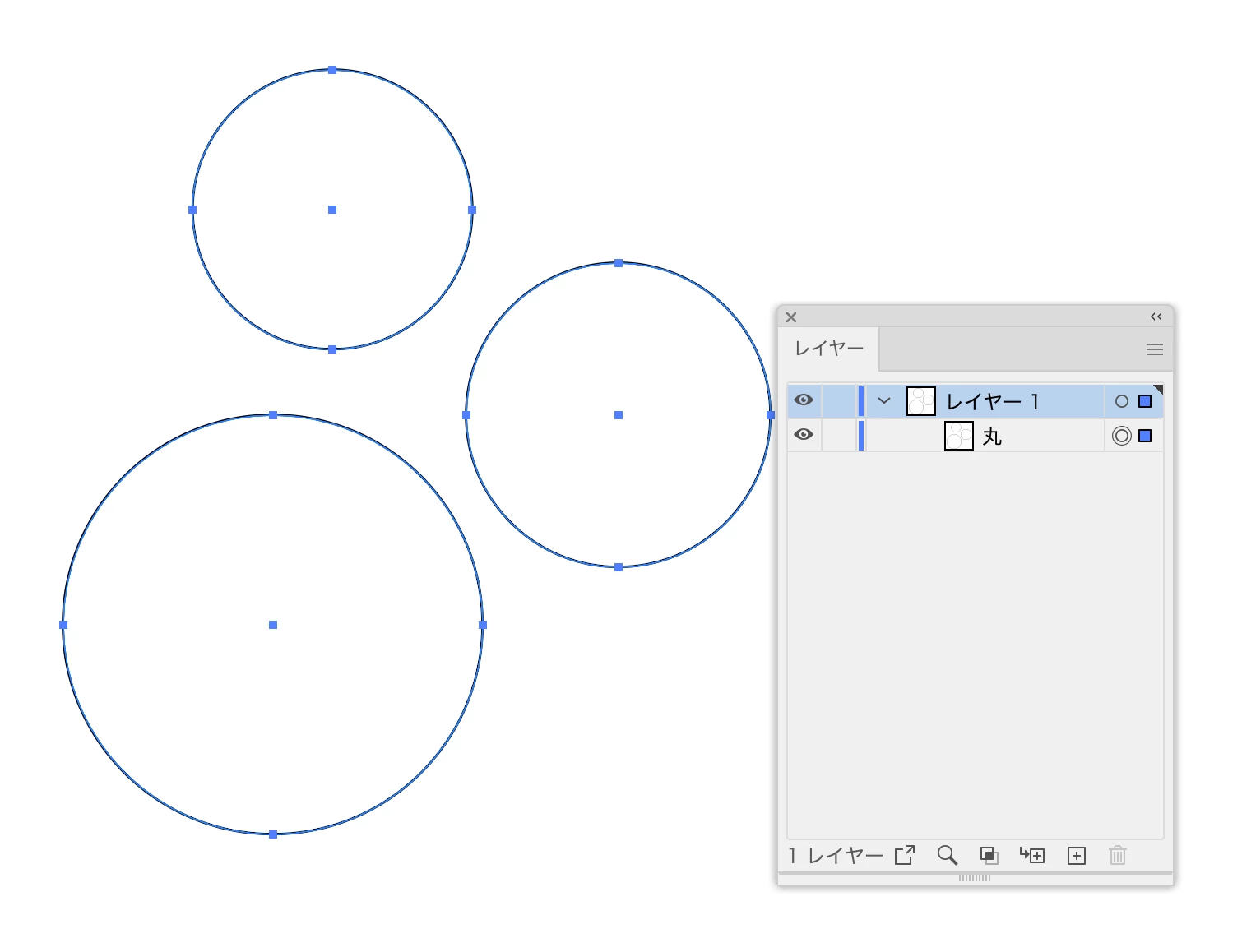Click the export-for-screens icon in panel footer
Screen dimensions: 1242x952
click(x=905, y=855)
